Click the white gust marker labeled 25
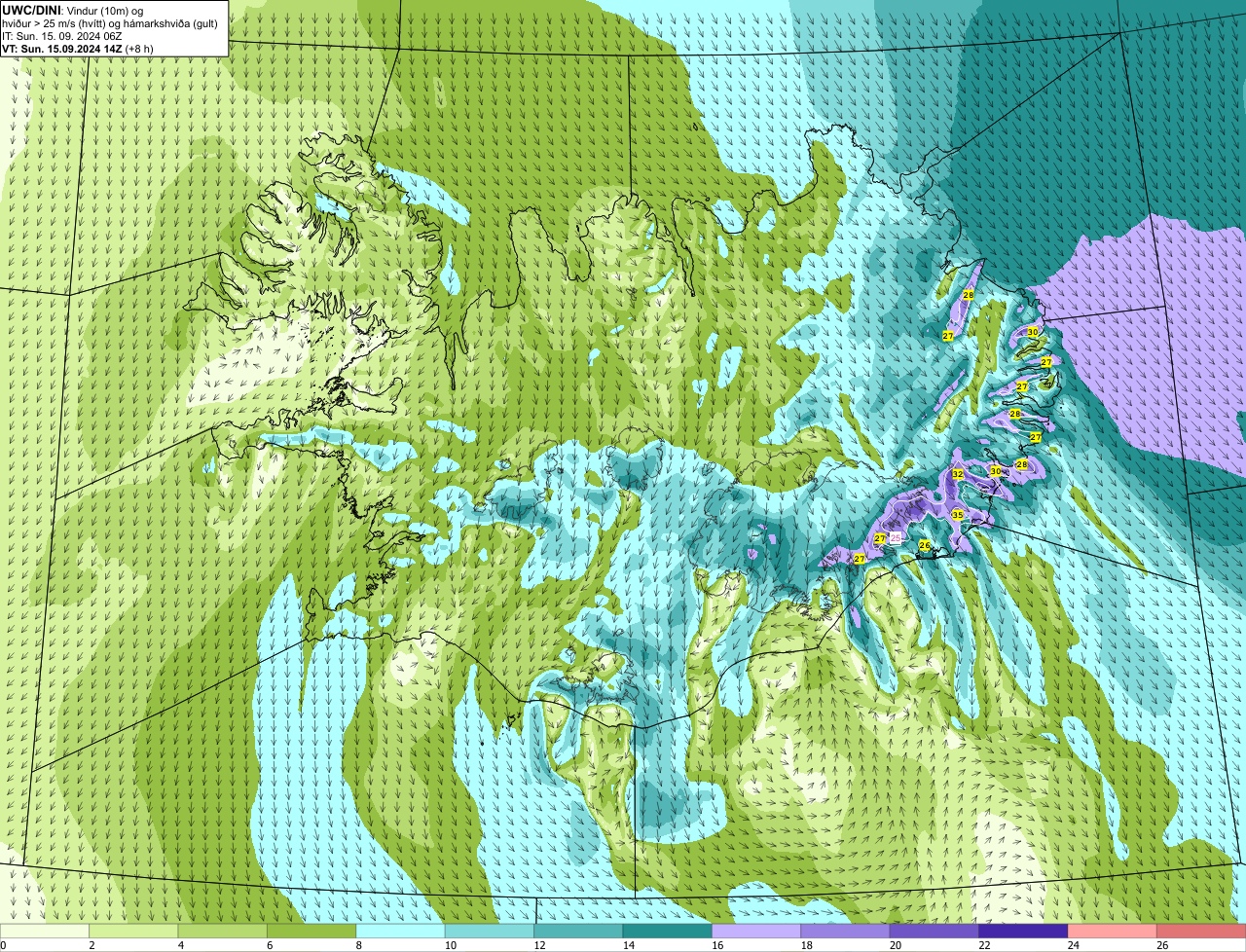 pos(896,537)
